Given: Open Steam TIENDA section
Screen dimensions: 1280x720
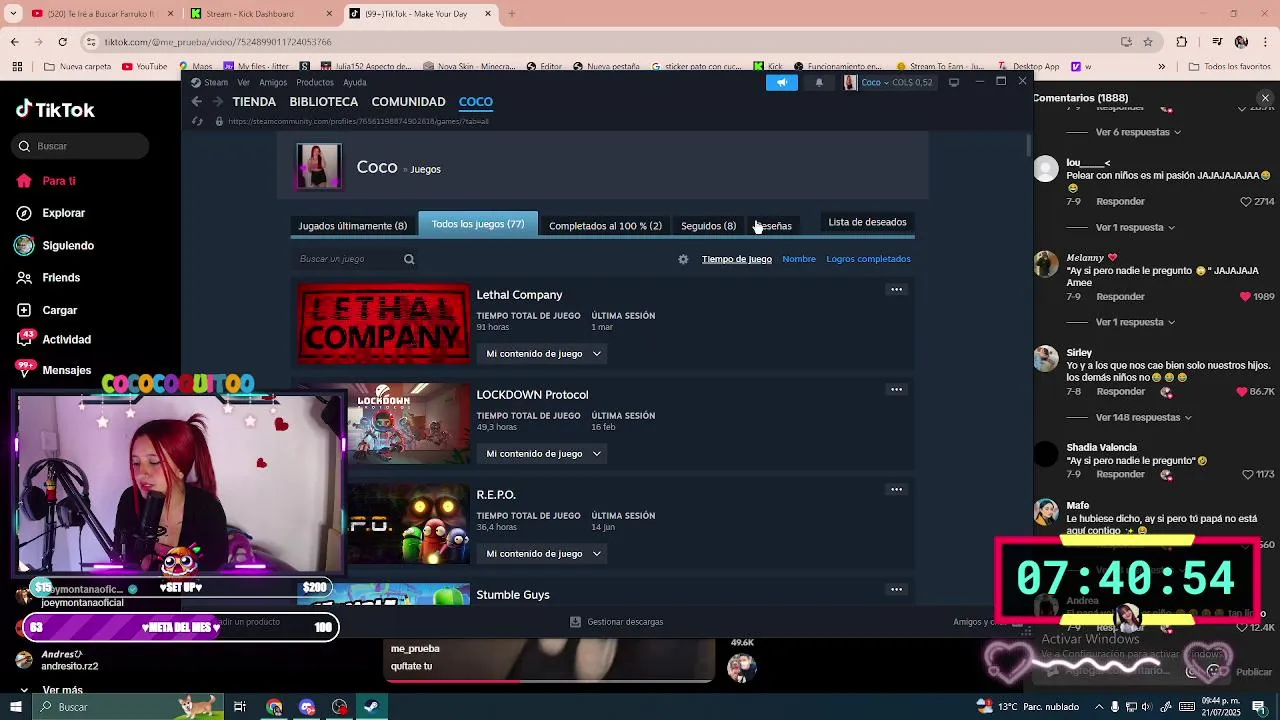Looking at the screenshot, I should pos(254,102).
